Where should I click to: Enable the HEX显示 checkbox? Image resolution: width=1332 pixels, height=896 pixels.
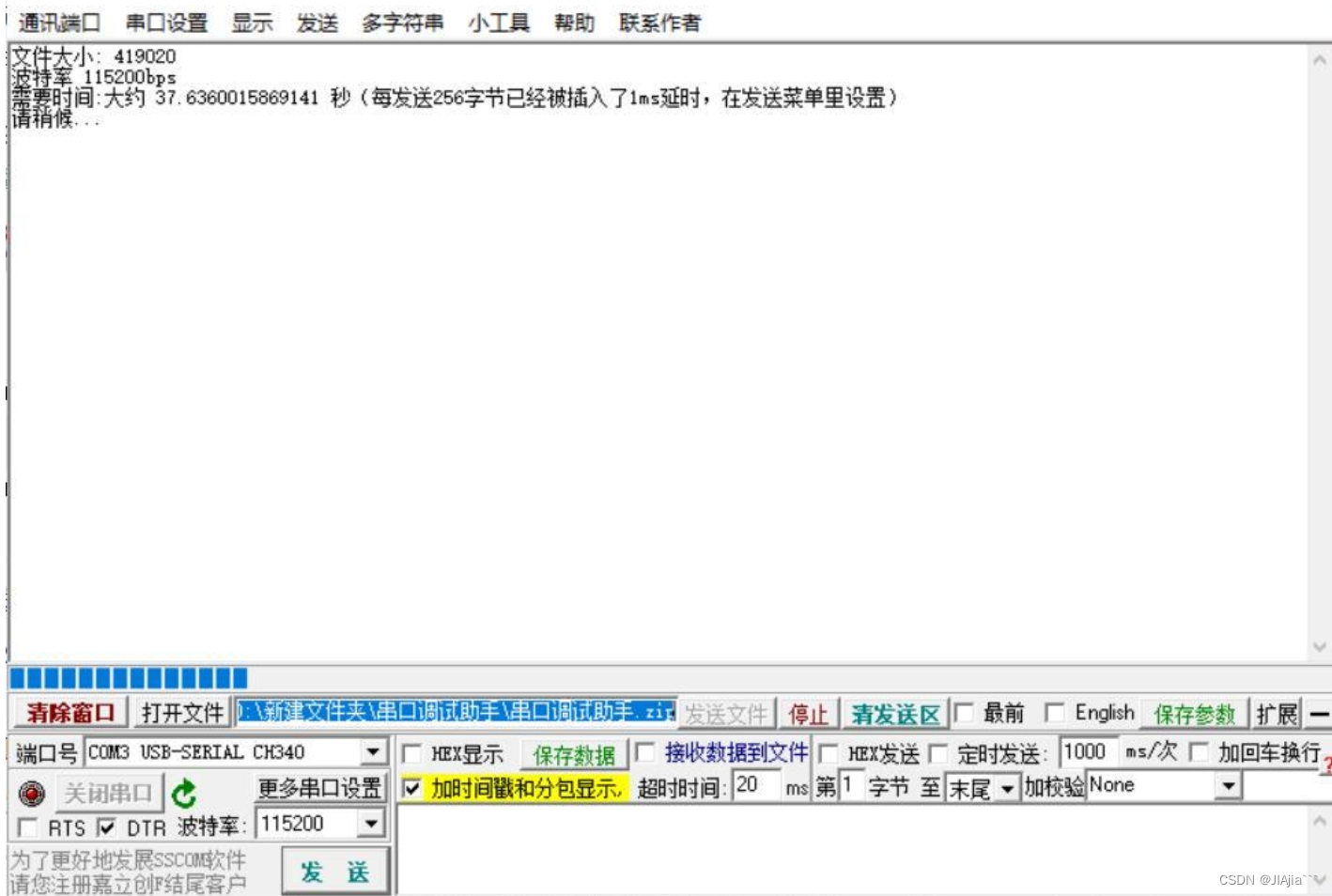(411, 753)
